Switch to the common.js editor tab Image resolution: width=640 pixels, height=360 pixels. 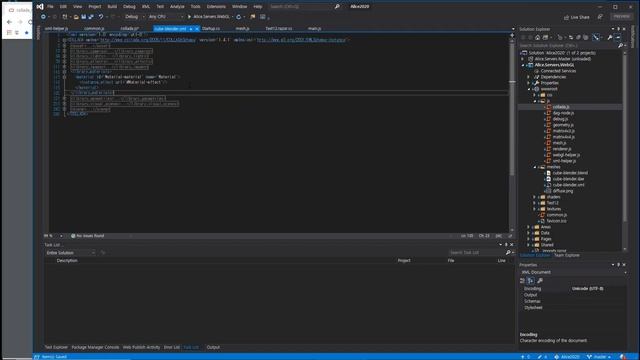94,29
